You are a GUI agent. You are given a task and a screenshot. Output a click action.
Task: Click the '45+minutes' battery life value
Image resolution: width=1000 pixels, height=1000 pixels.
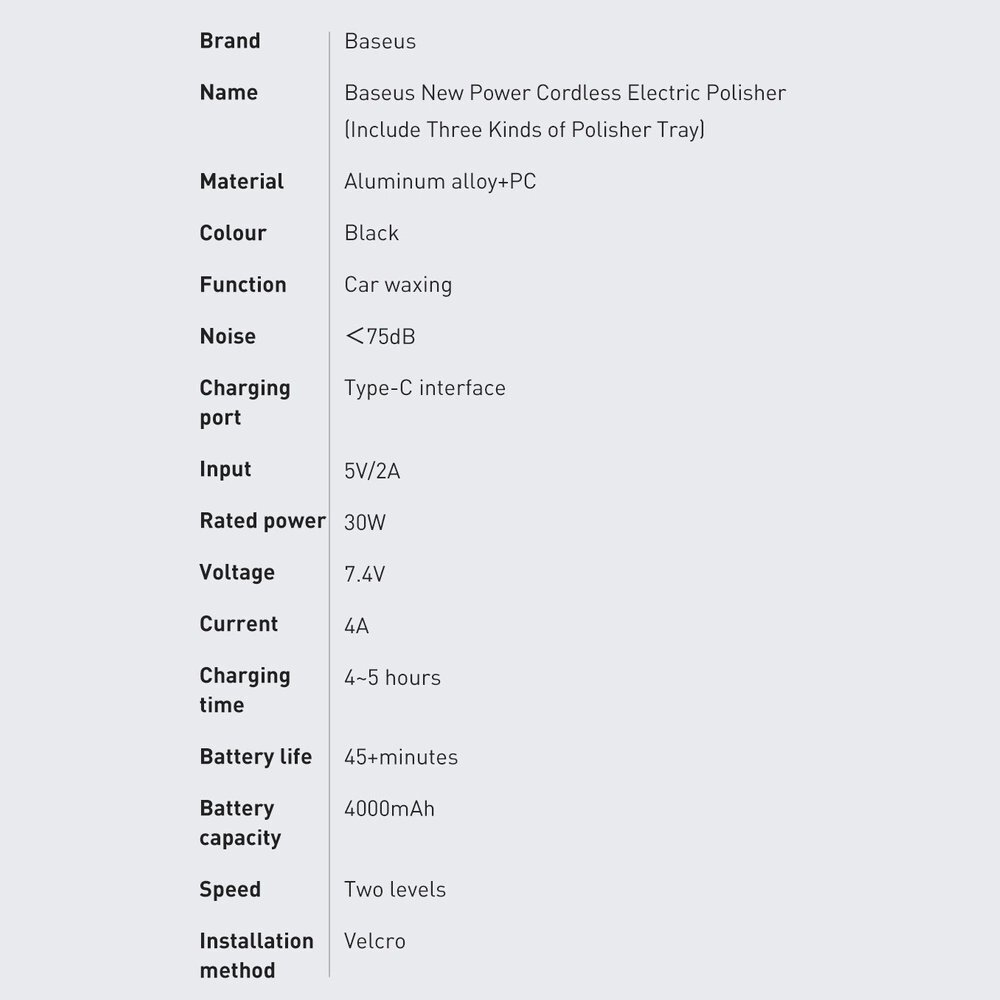(x=401, y=757)
